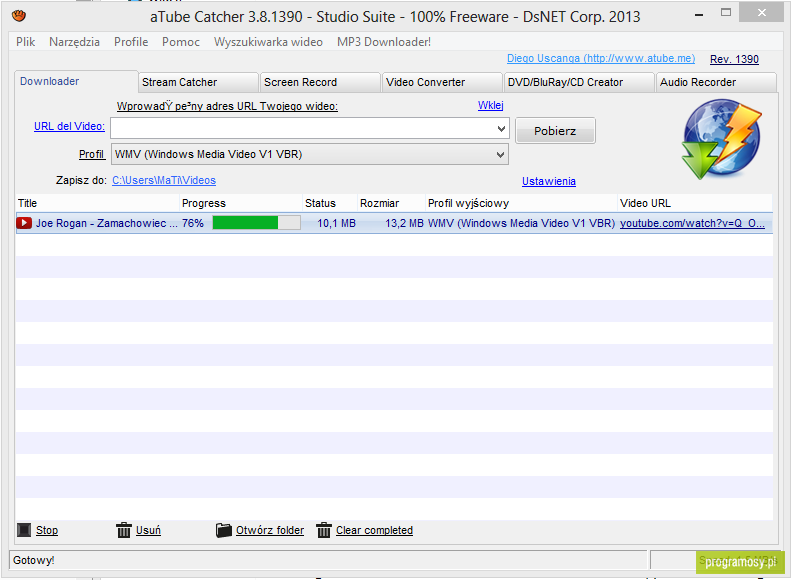This screenshot has height=580, width=791.
Task: Maximize the aTube Catcher window
Action: [726, 13]
